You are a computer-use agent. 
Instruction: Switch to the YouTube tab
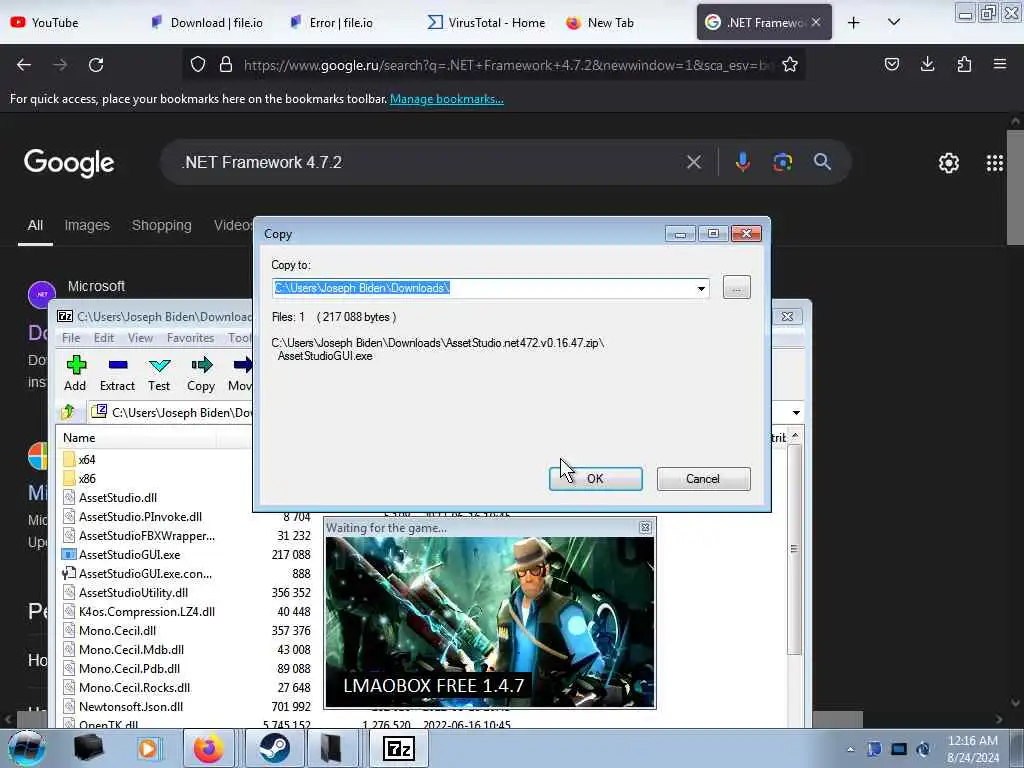click(x=44, y=23)
